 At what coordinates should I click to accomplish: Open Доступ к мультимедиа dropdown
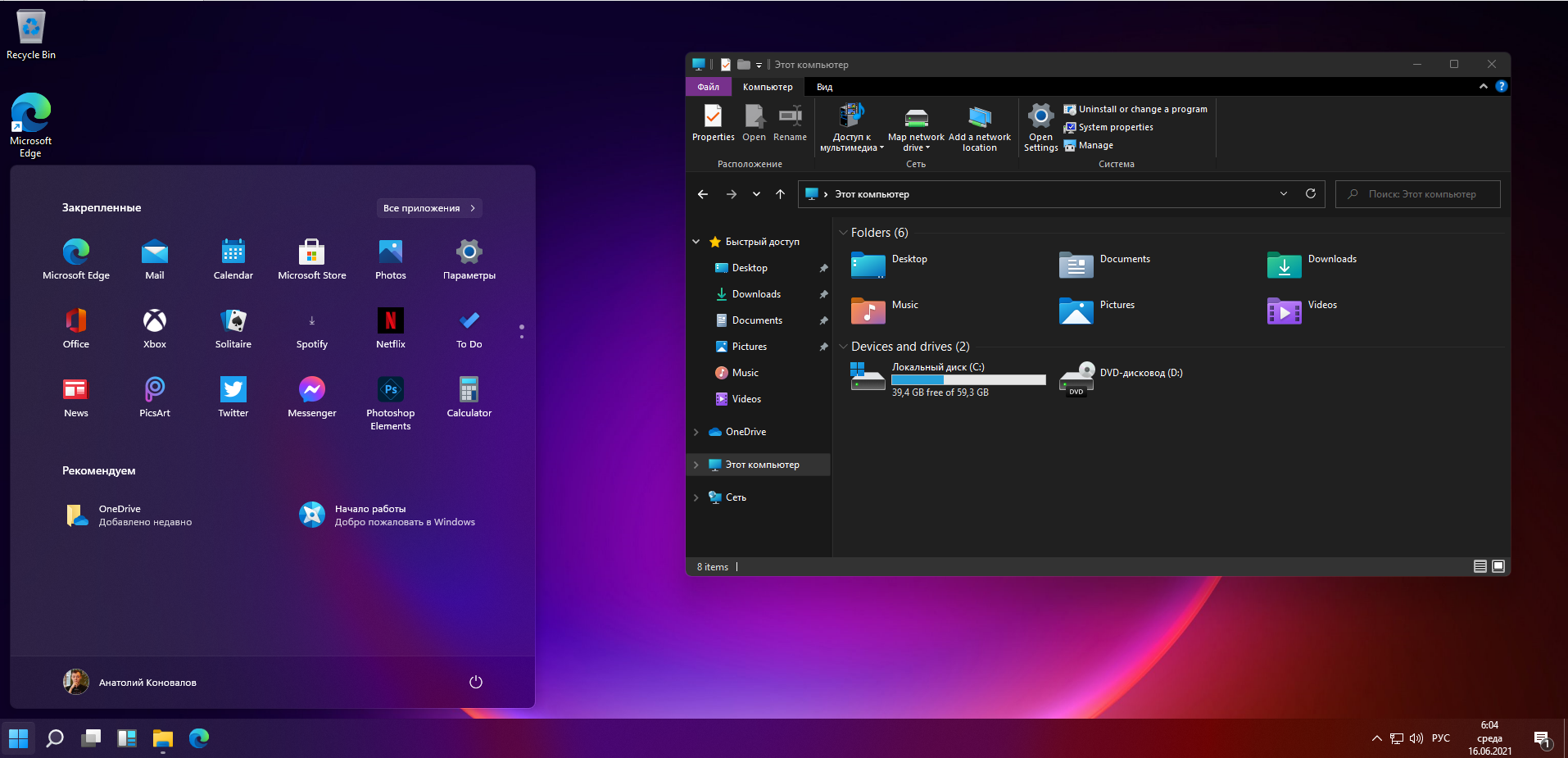(x=852, y=128)
